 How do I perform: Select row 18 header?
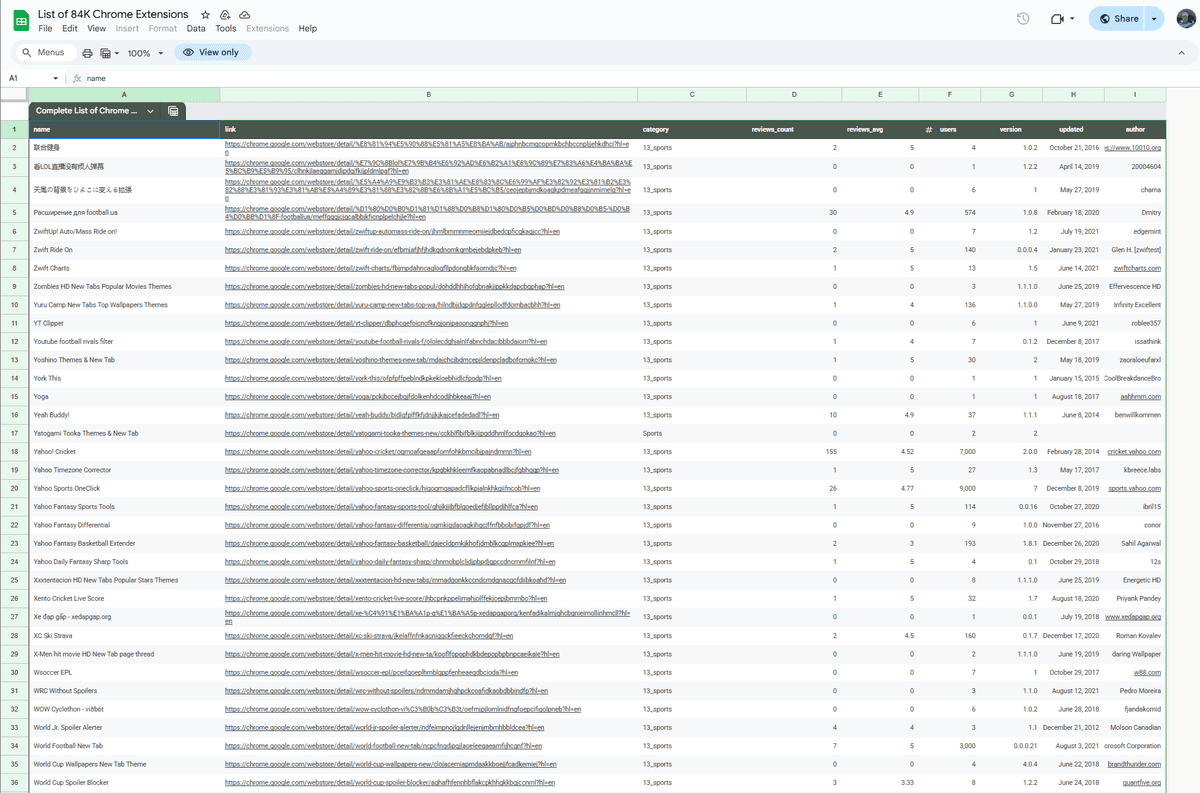(x=14, y=451)
